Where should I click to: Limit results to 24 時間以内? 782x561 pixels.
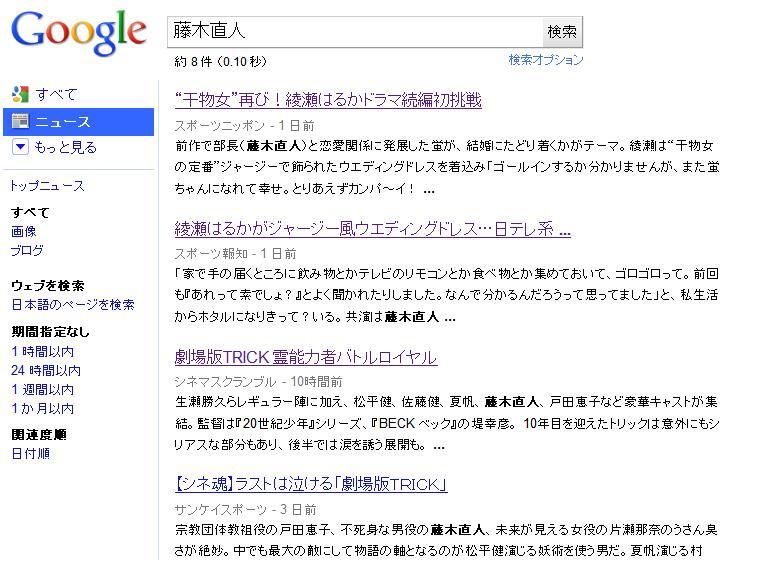[x=46, y=371]
